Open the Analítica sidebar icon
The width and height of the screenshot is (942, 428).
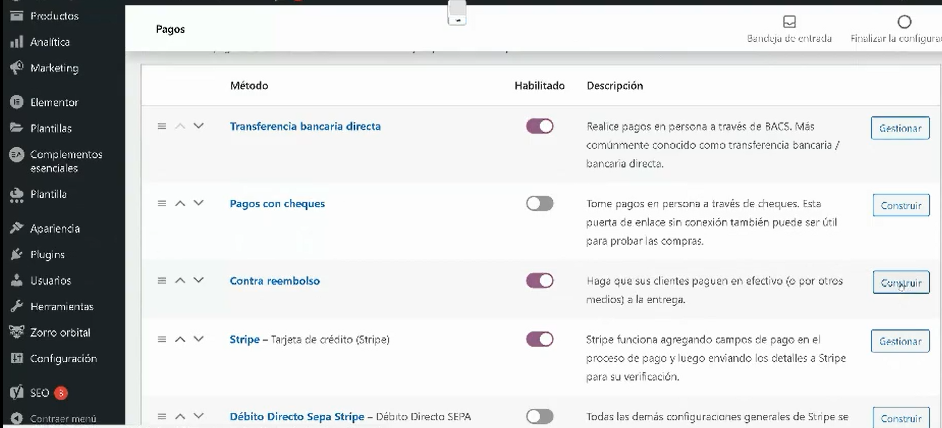[17, 42]
